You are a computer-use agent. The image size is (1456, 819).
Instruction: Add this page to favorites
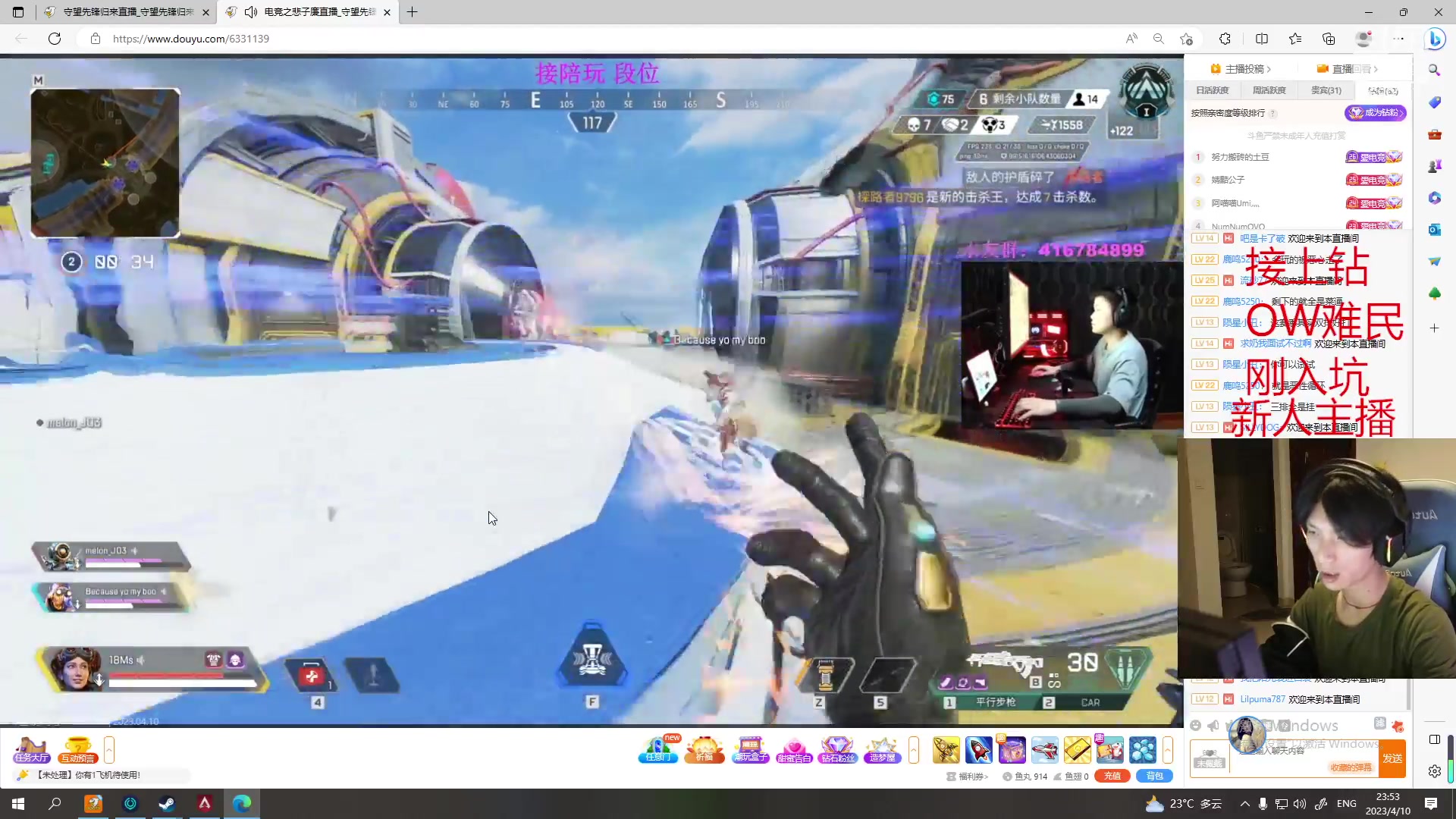click(1187, 39)
